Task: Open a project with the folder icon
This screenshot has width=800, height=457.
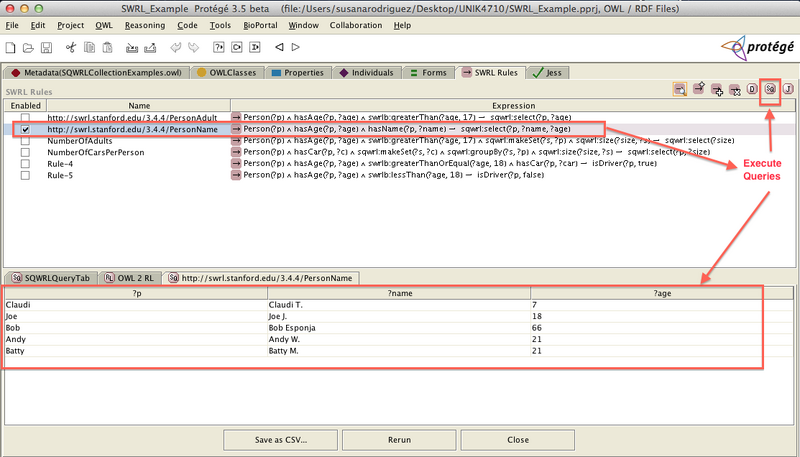Action: click(x=29, y=47)
